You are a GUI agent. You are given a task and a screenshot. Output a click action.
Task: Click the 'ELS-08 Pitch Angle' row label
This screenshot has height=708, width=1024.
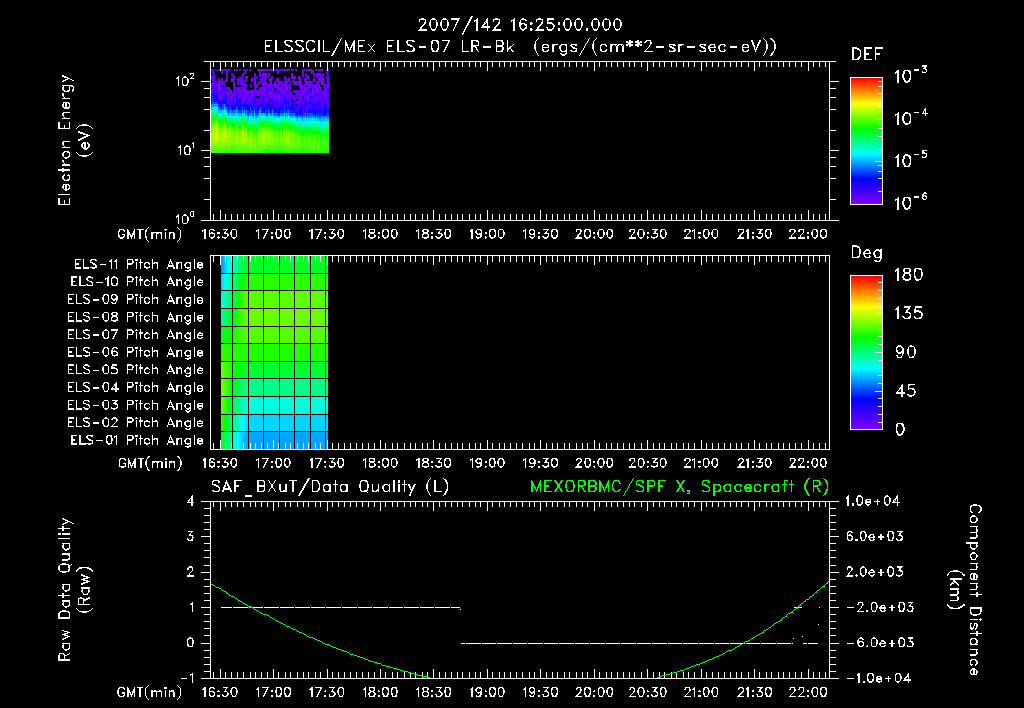tap(135, 317)
